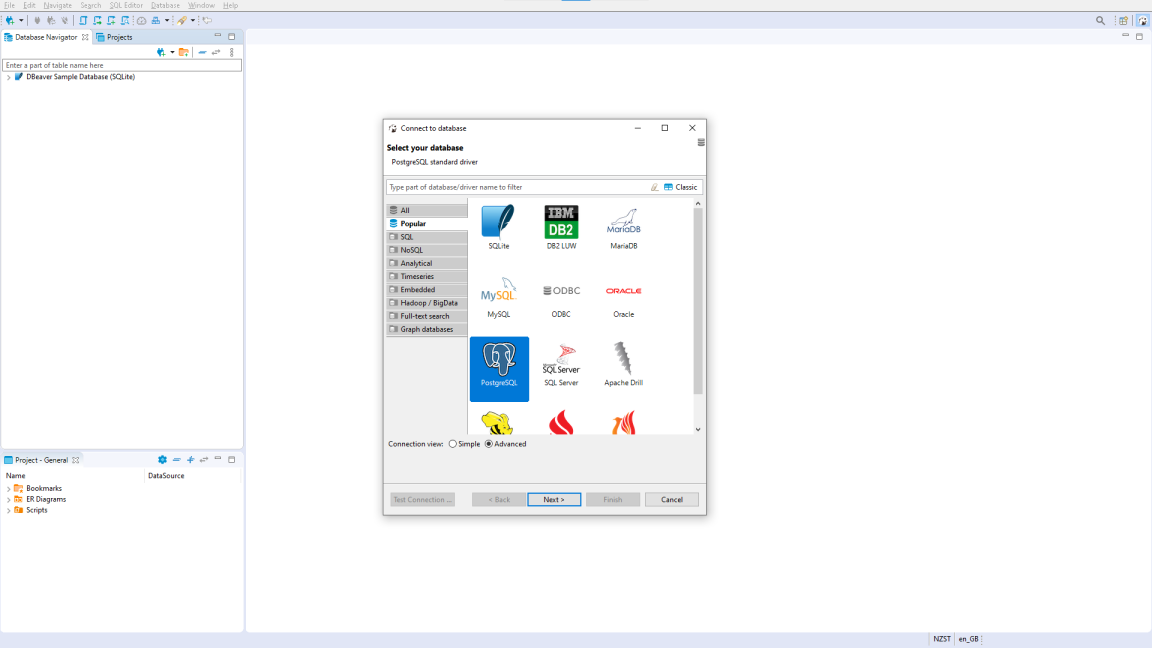Click the driver list vertical scrollbar
The image size is (1152, 648).
[698, 301]
